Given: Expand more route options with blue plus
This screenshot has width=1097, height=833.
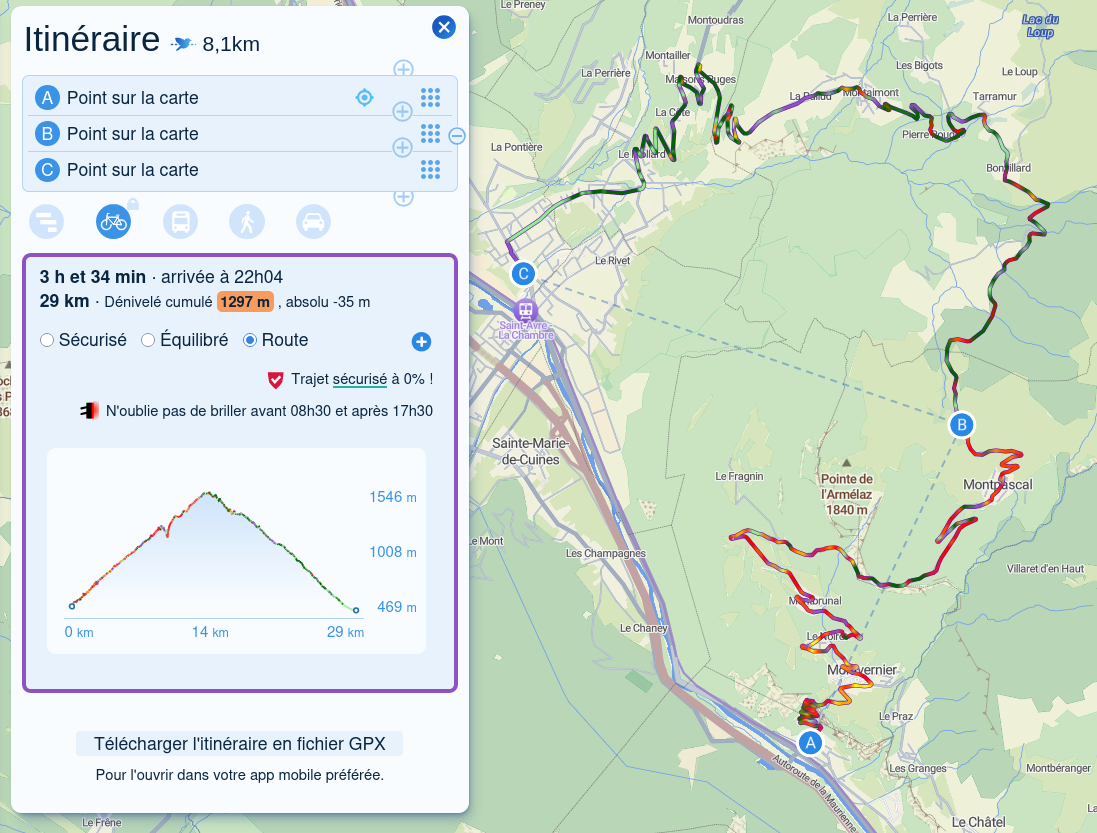Looking at the screenshot, I should coord(421,342).
